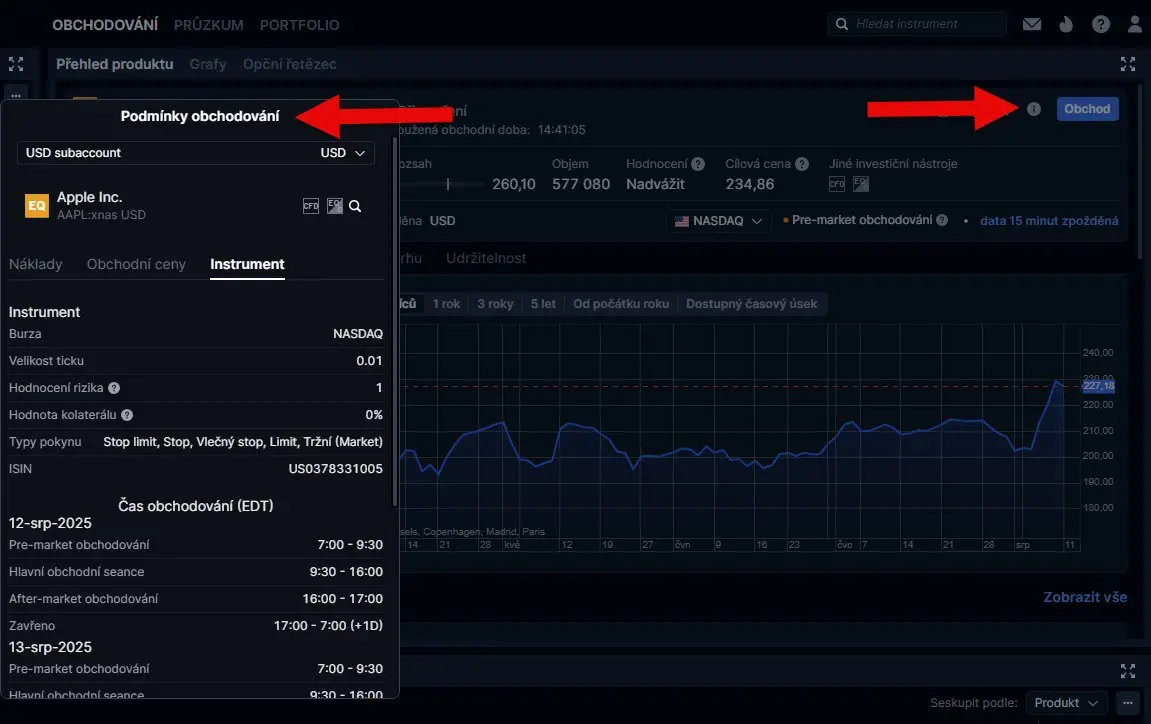This screenshot has width=1151, height=724.
Task: Show info for Hodnota kolaterálu
Action: point(127,415)
